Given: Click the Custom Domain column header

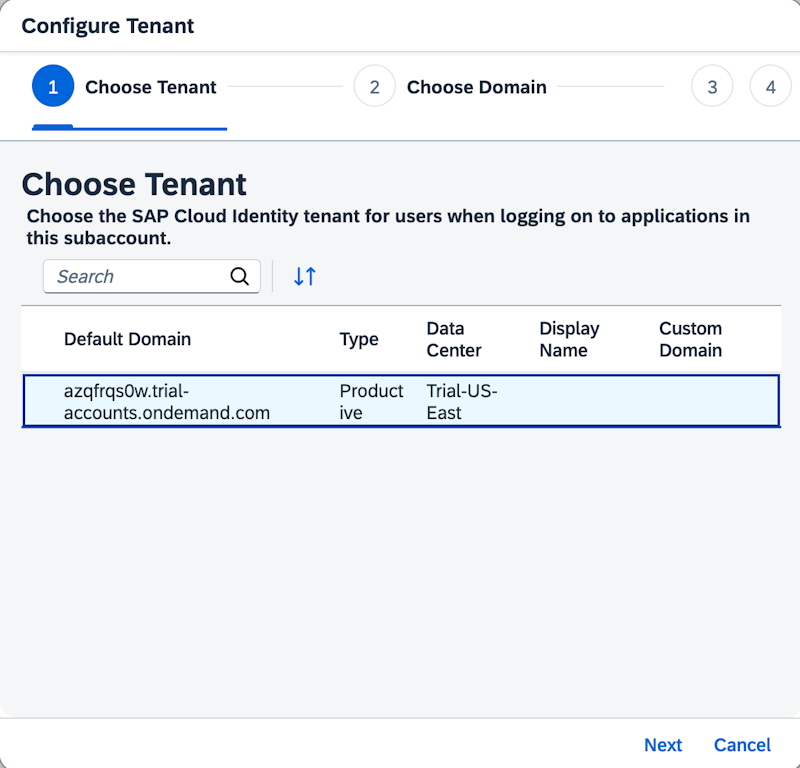Looking at the screenshot, I should [x=690, y=339].
